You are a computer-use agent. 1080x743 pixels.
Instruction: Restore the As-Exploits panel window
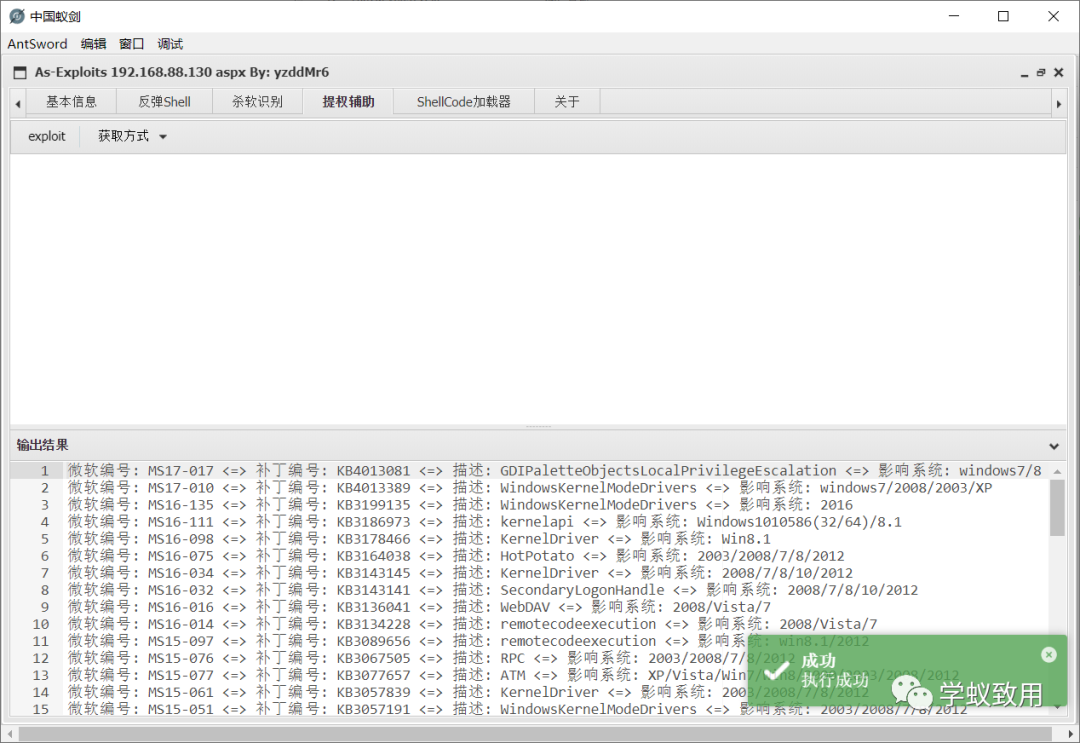click(x=1041, y=72)
